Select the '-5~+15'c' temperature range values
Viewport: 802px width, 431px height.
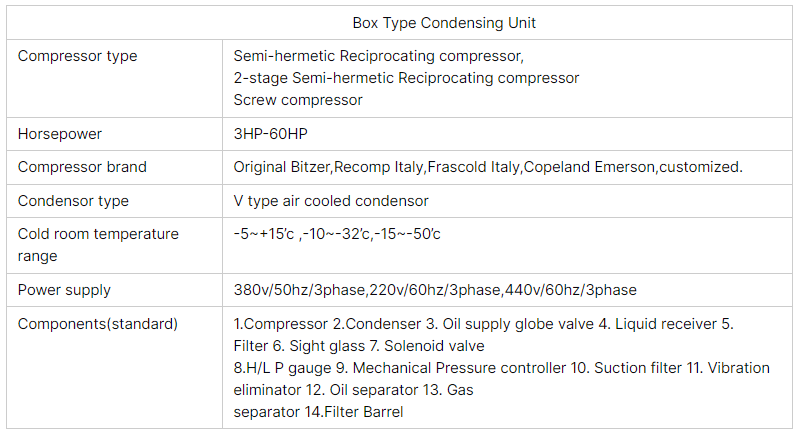pos(264,234)
